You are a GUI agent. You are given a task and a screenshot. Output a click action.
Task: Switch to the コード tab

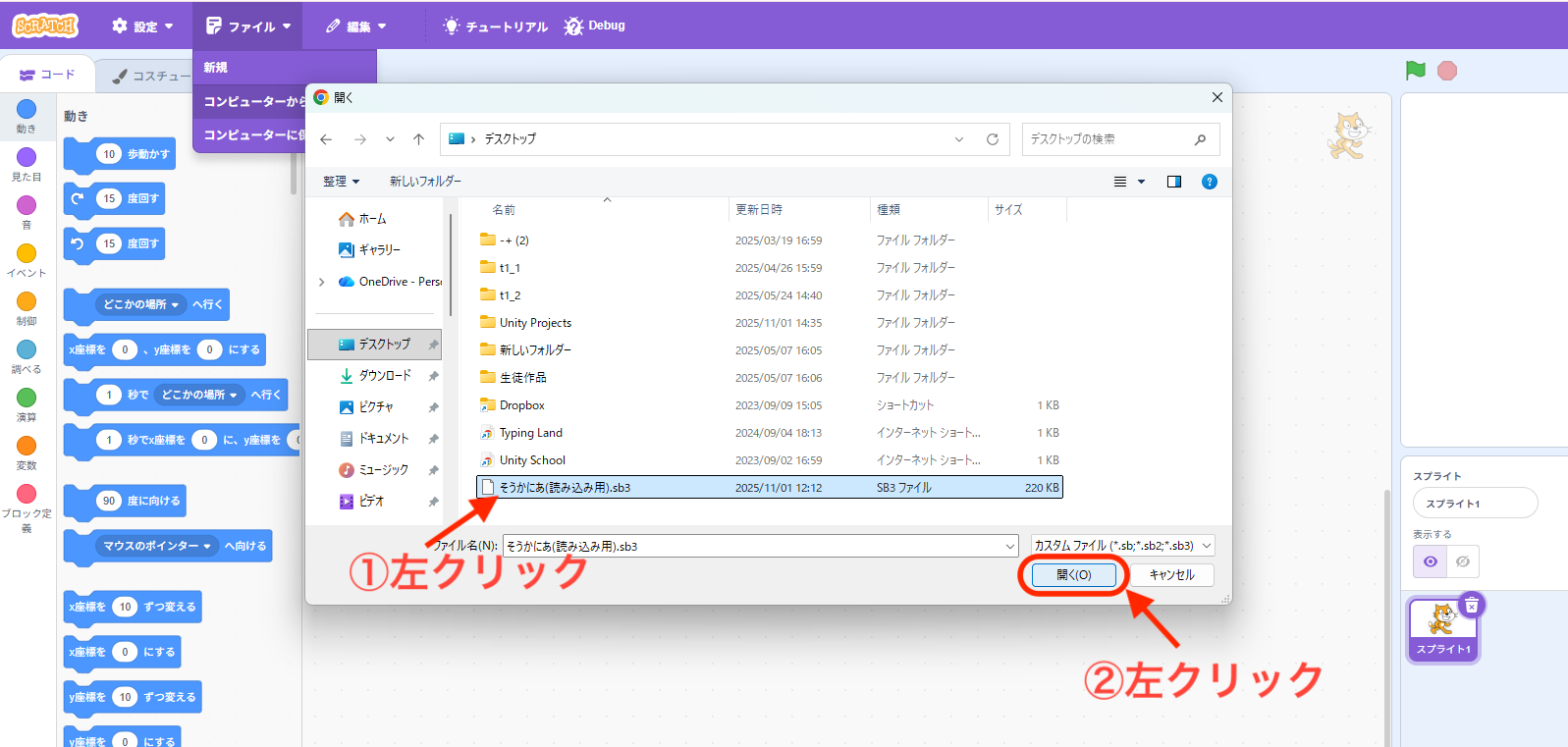[47, 75]
